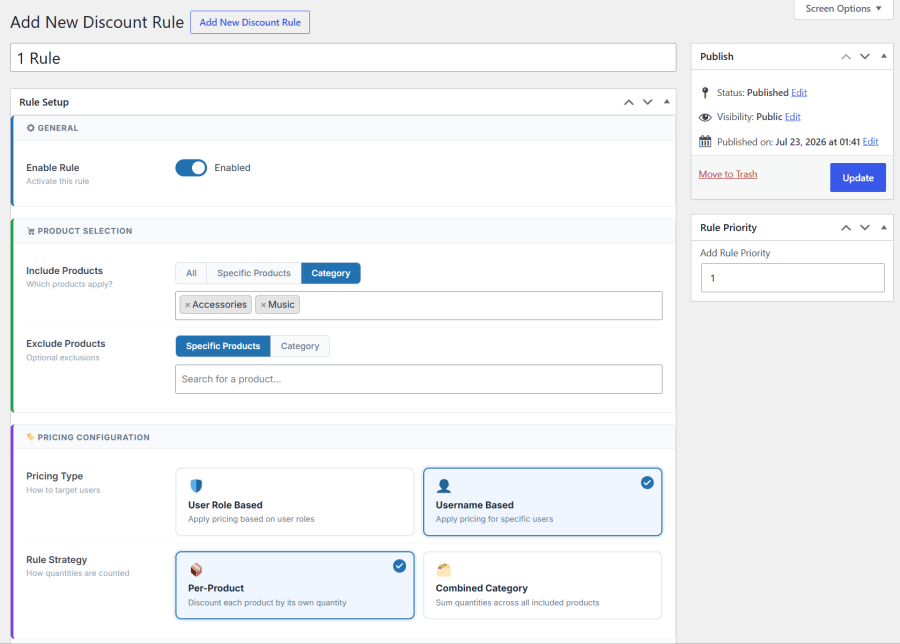Click the General section gear icon
The height and width of the screenshot is (644, 900).
(x=30, y=128)
